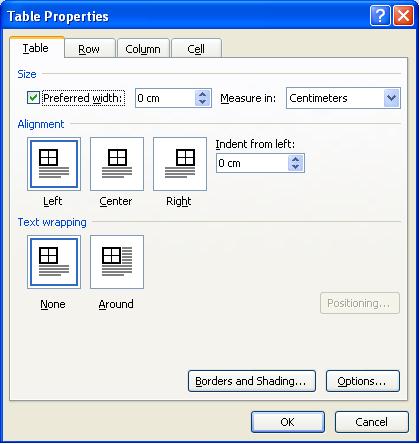The width and height of the screenshot is (420, 444).
Task: Select the Around text wrapping icon
Action: [x=117, y=262]
